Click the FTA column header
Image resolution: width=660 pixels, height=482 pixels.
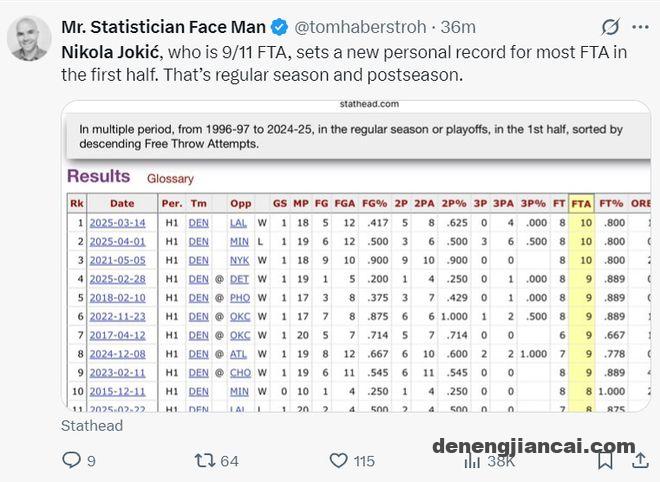coord(581,204)
